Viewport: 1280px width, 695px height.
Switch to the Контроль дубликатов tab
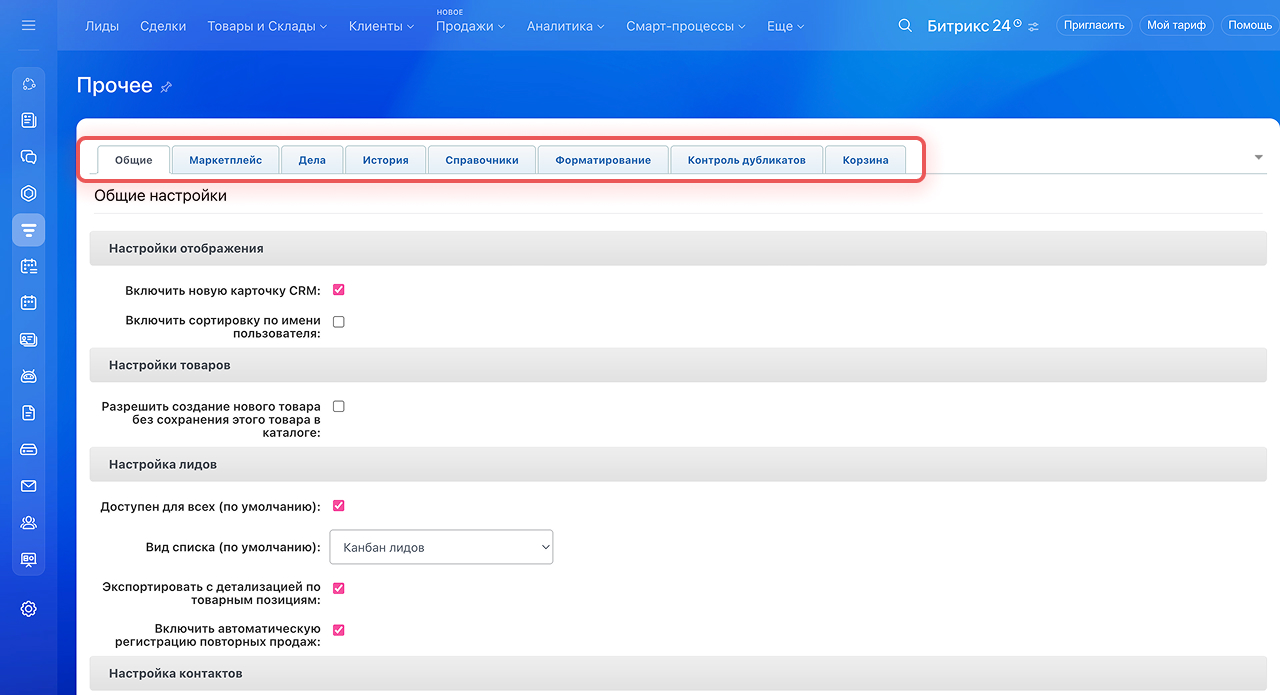[x=746, y=160]
